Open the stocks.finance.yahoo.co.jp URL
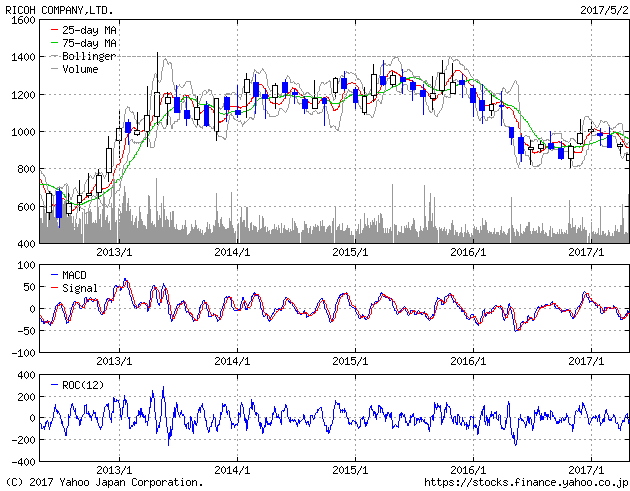 click(x=527, y=482)
